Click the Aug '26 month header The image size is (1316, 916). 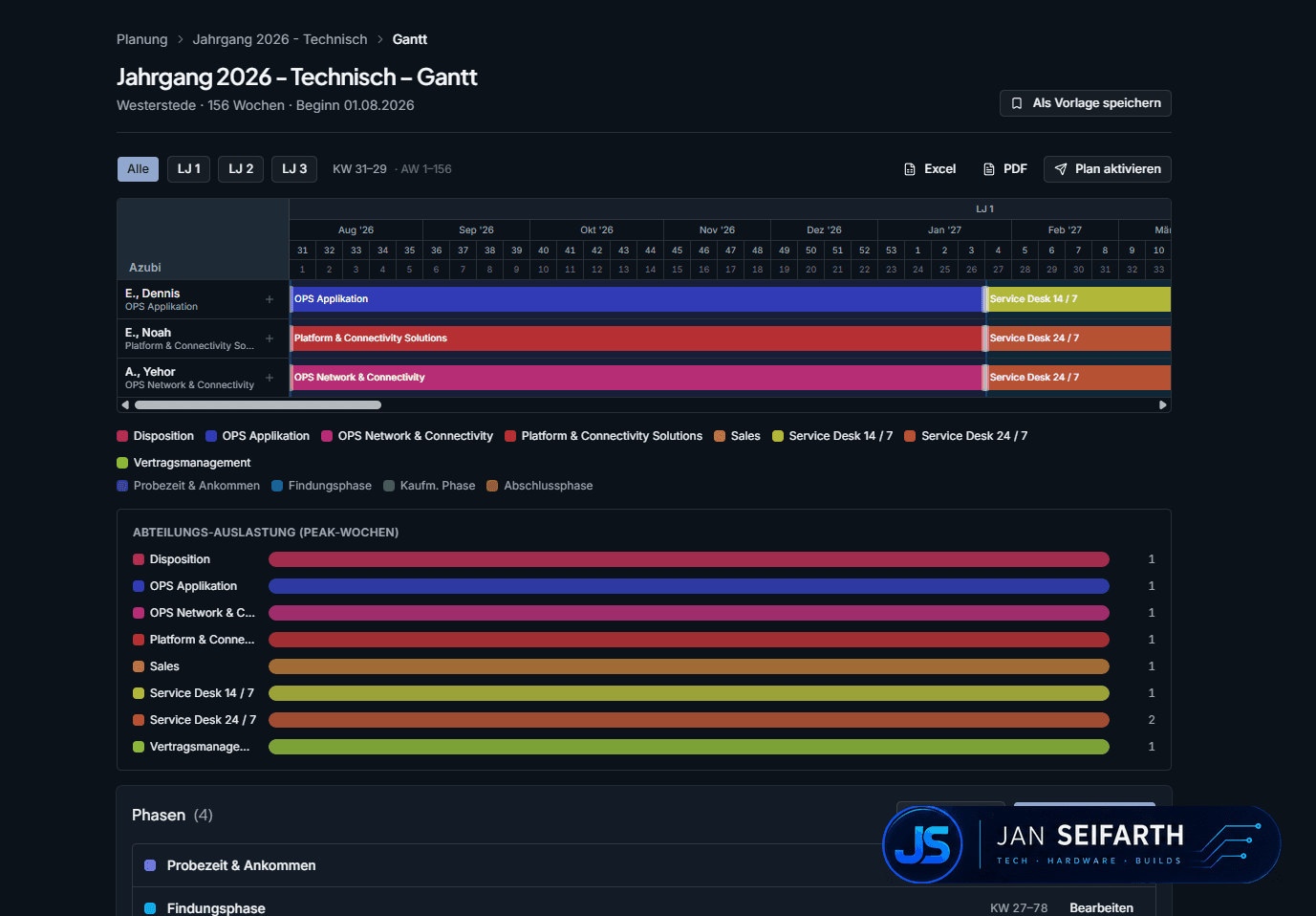[x=356, y=230]
